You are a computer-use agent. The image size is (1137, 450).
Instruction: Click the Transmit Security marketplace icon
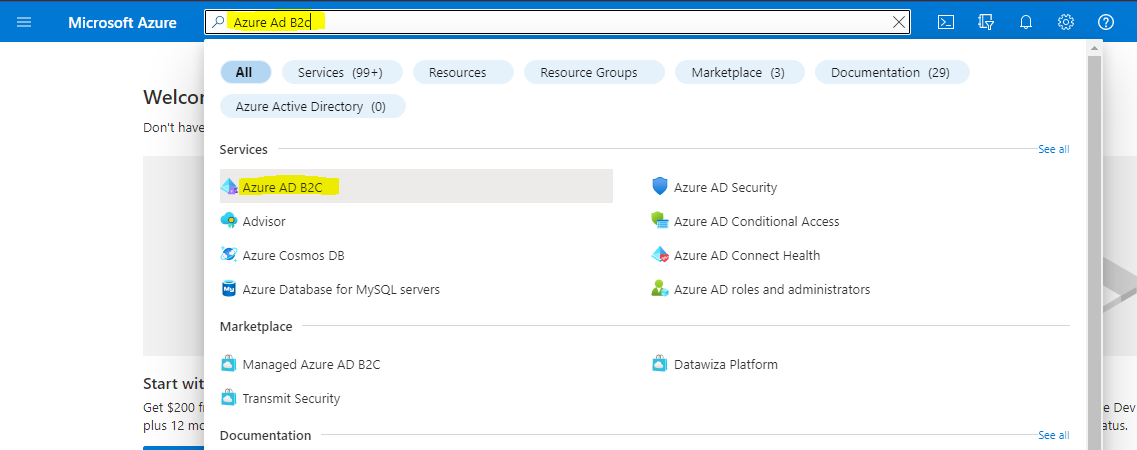coord(229,398)
